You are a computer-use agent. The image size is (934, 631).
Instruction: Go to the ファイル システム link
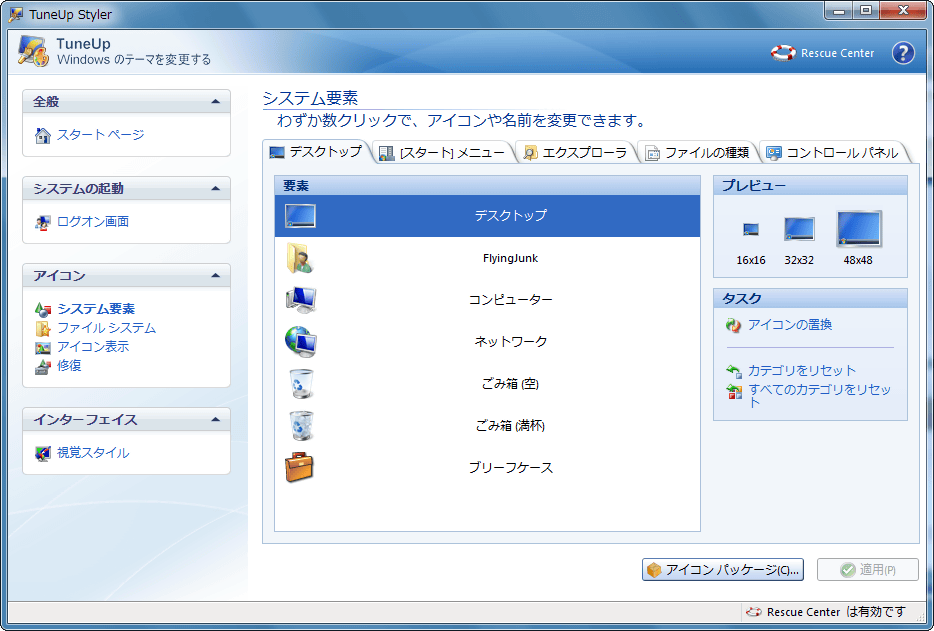(107, 328)
